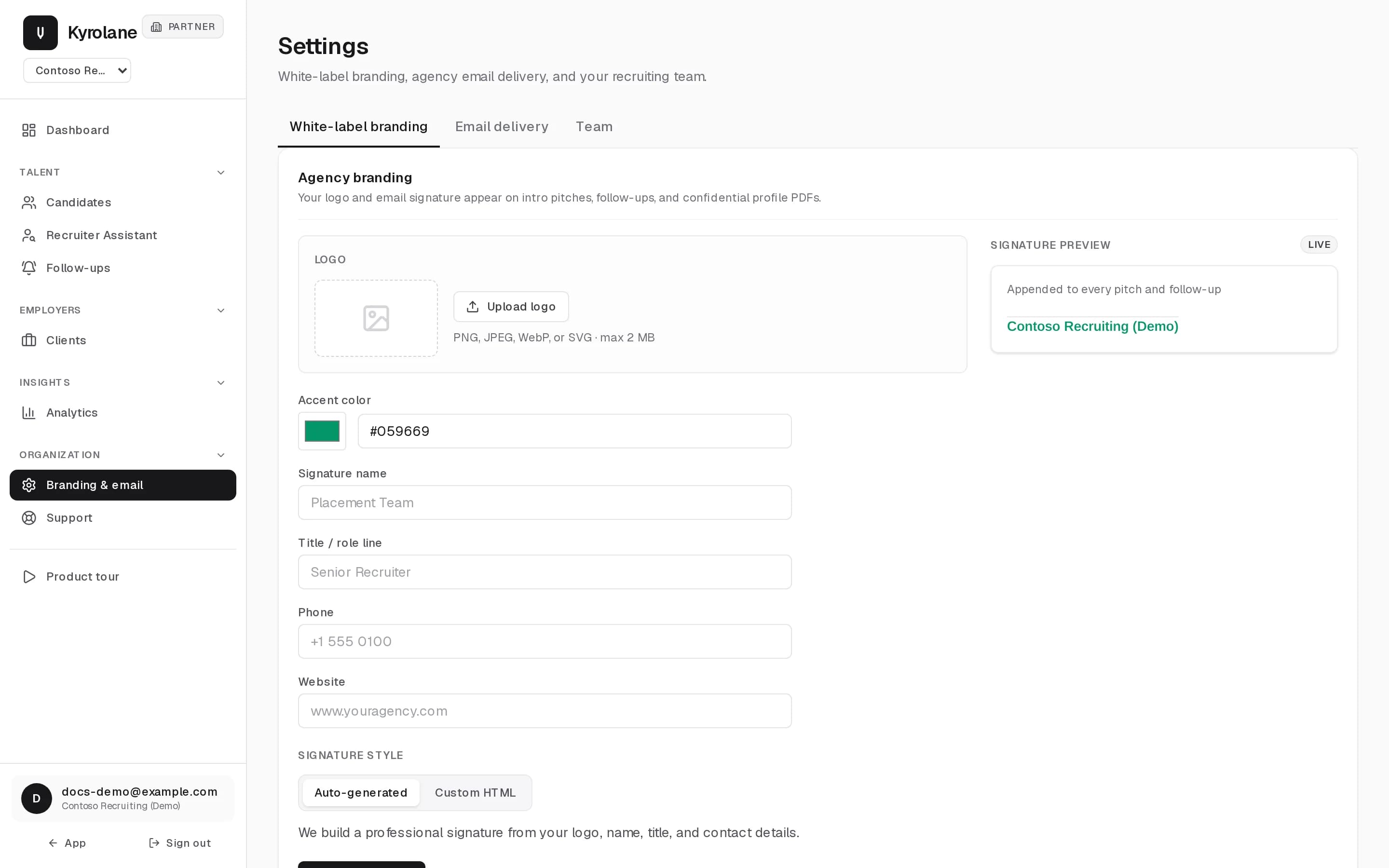Click the logo image placeholder

pyautogui.click(x=376, y=318)
